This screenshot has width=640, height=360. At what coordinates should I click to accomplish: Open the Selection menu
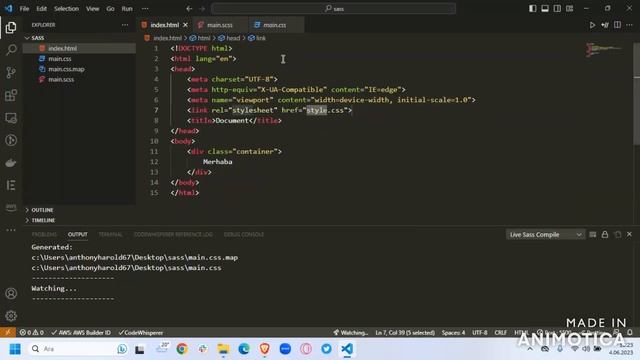click(x=66, y=9)
